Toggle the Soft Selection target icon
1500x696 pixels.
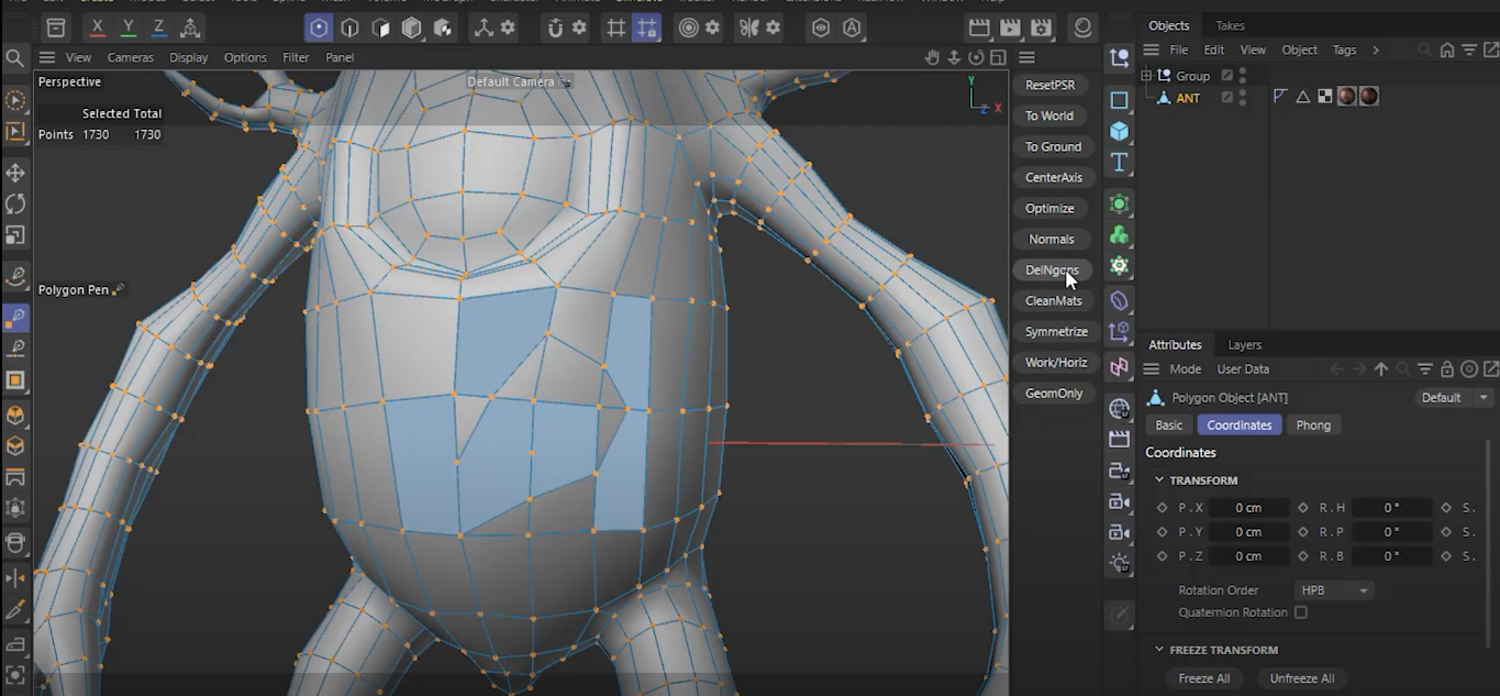pyautogui.click(x=688, y=28)
